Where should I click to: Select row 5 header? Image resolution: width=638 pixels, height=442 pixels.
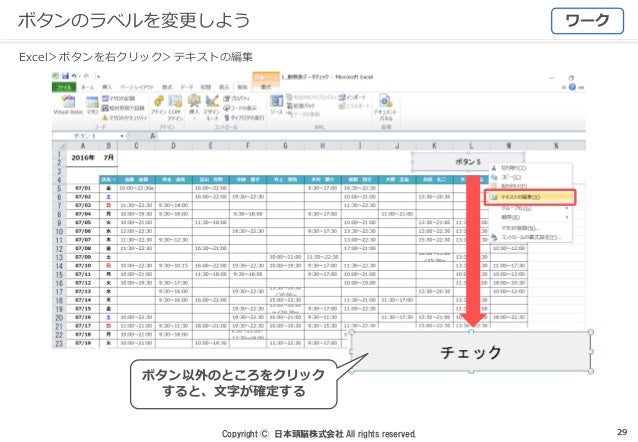tap(59, 188)
